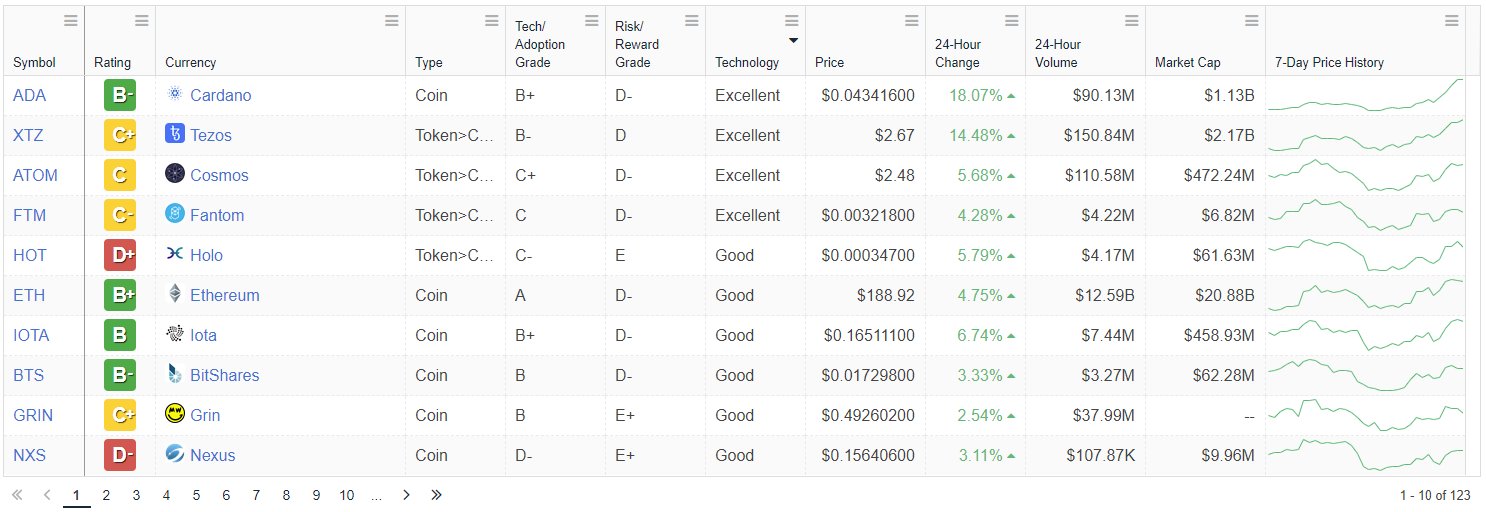Sort by the Symbol column header

point(34,62)
